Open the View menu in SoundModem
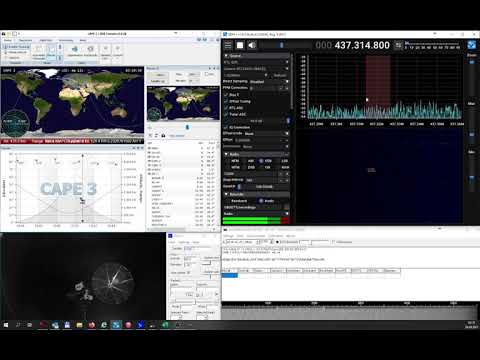 click(240, 236)
